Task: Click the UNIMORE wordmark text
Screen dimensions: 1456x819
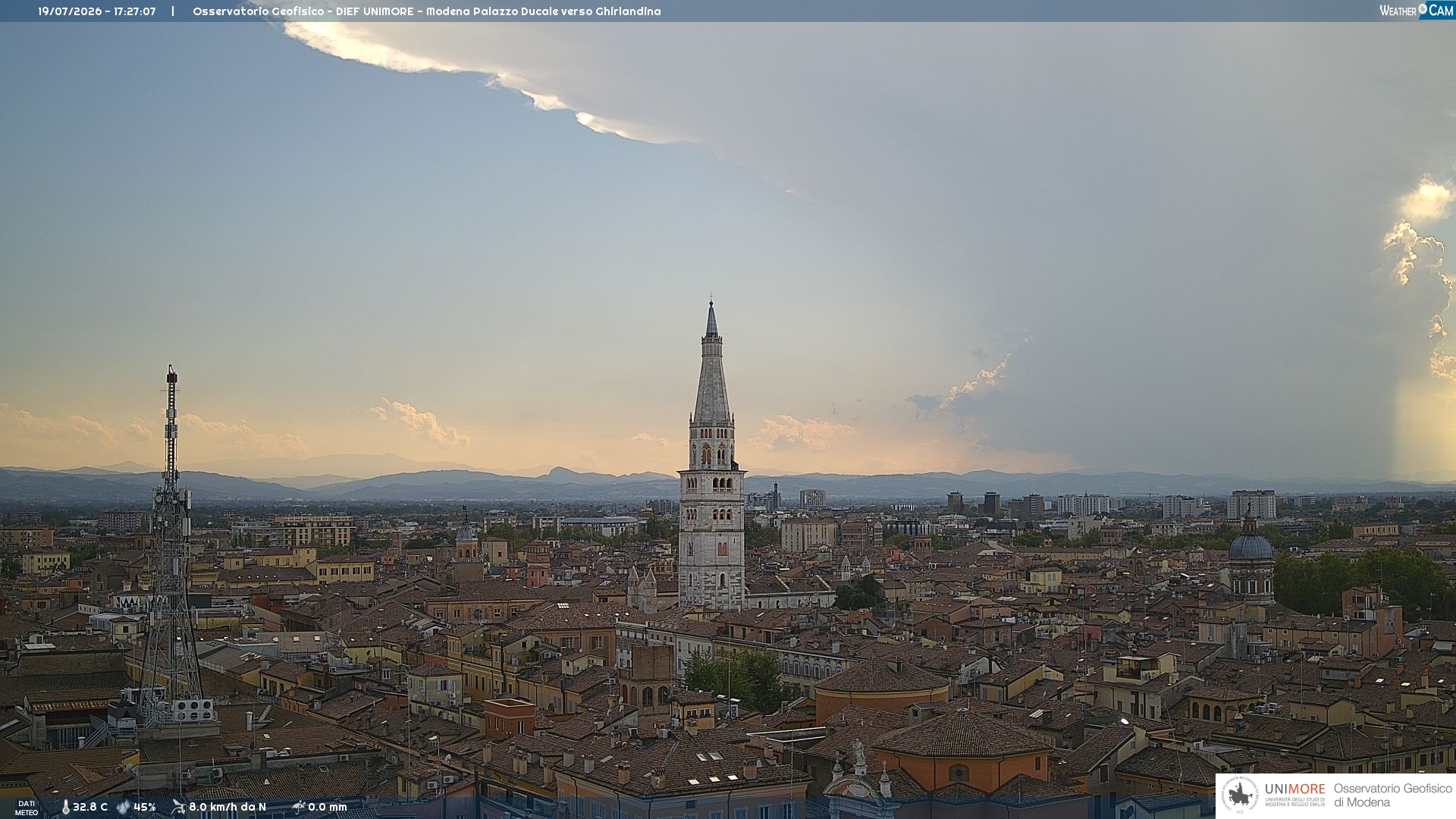Action: pyautogui.click(x=1295, y=789)
